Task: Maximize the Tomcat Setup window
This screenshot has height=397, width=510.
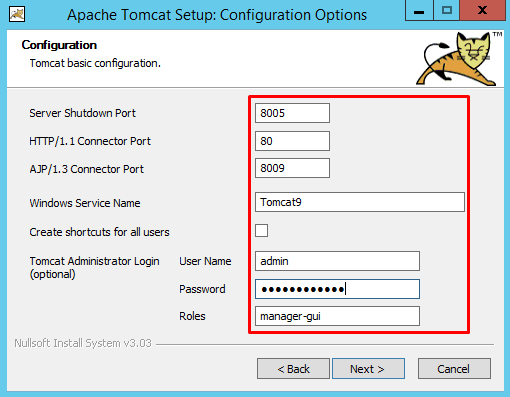Action: coord(446,11)
